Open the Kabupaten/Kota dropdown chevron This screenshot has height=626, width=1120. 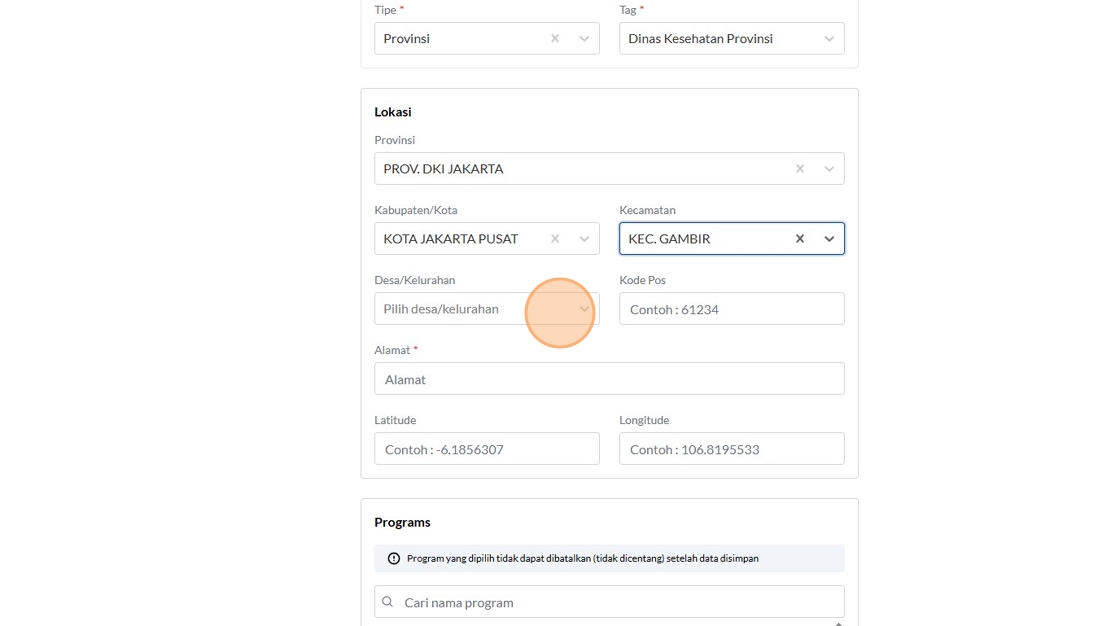click(584, 239)
